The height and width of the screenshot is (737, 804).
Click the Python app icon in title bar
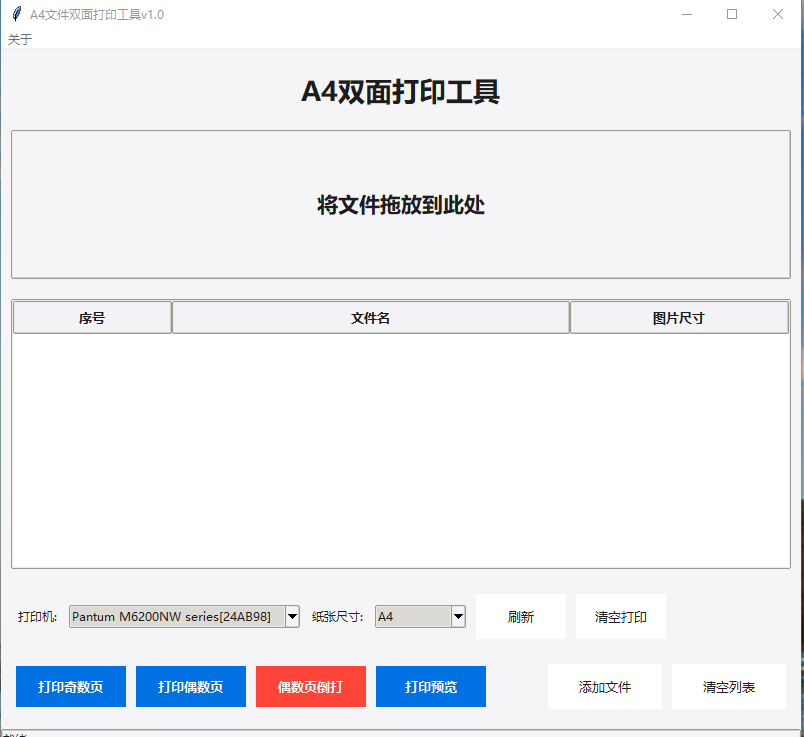[x=14, y=14]
